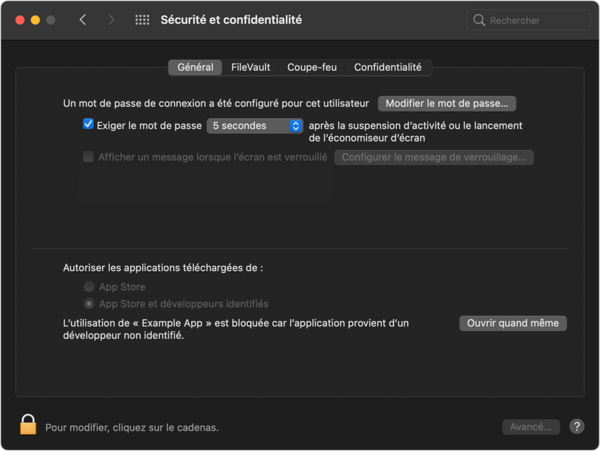
Task: Open the Coupe-feu tab
Action: 312,67
